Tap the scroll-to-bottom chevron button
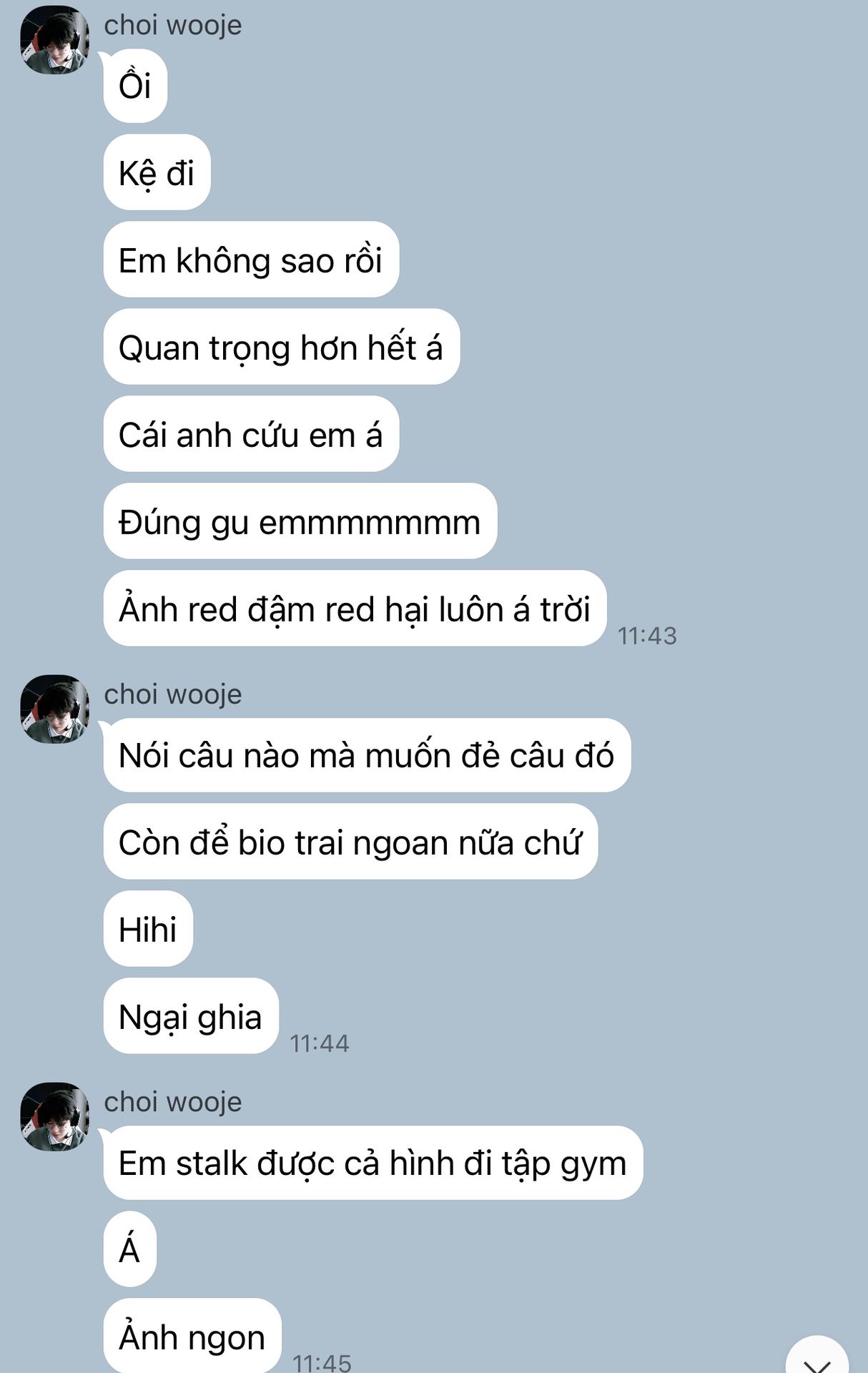 (817, 1357)
